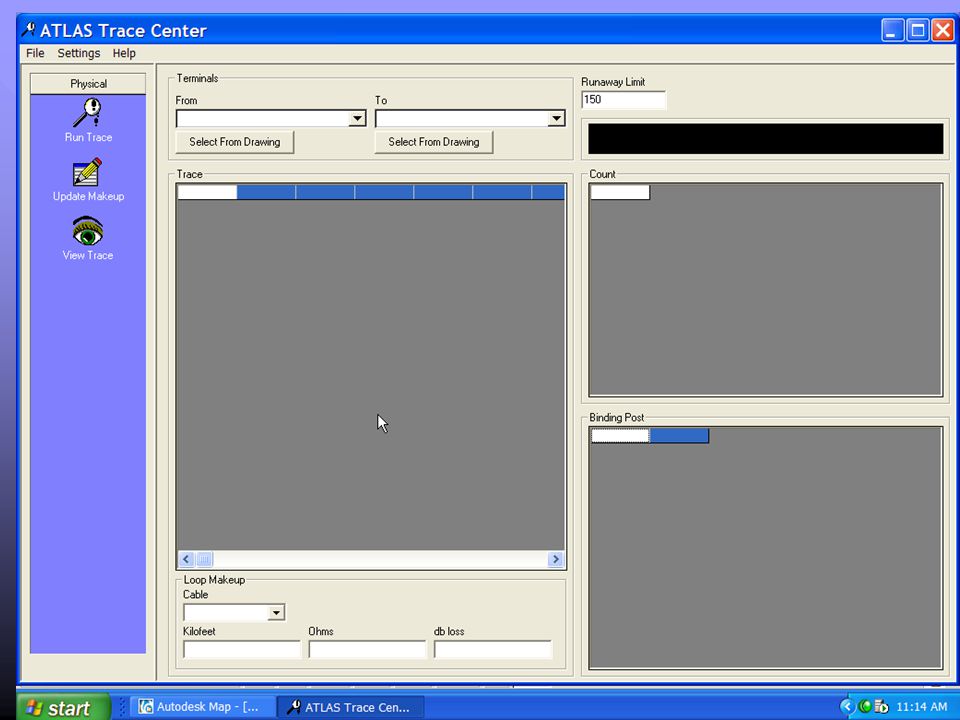Run Trace using the magnifier icon
The height and width of the screenshot is (720, 960).
(x=88, y=113)
